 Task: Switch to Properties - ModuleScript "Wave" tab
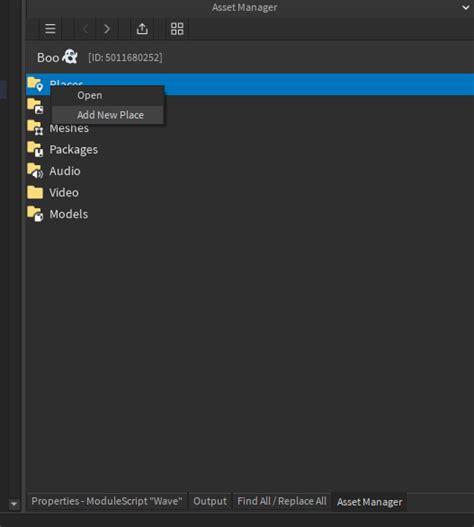pos(107,501)
